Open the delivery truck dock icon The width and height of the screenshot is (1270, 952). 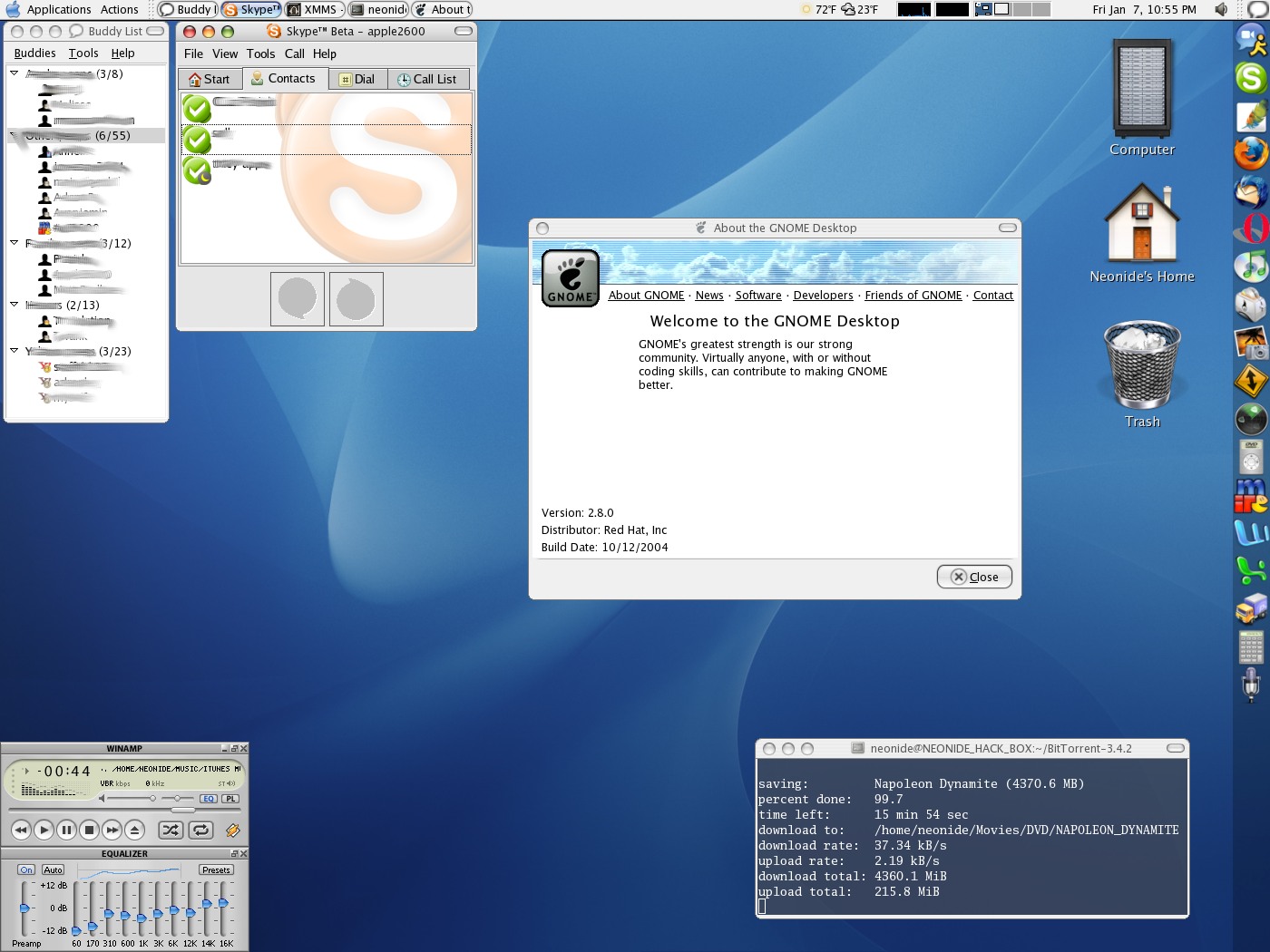[1251, 608]
